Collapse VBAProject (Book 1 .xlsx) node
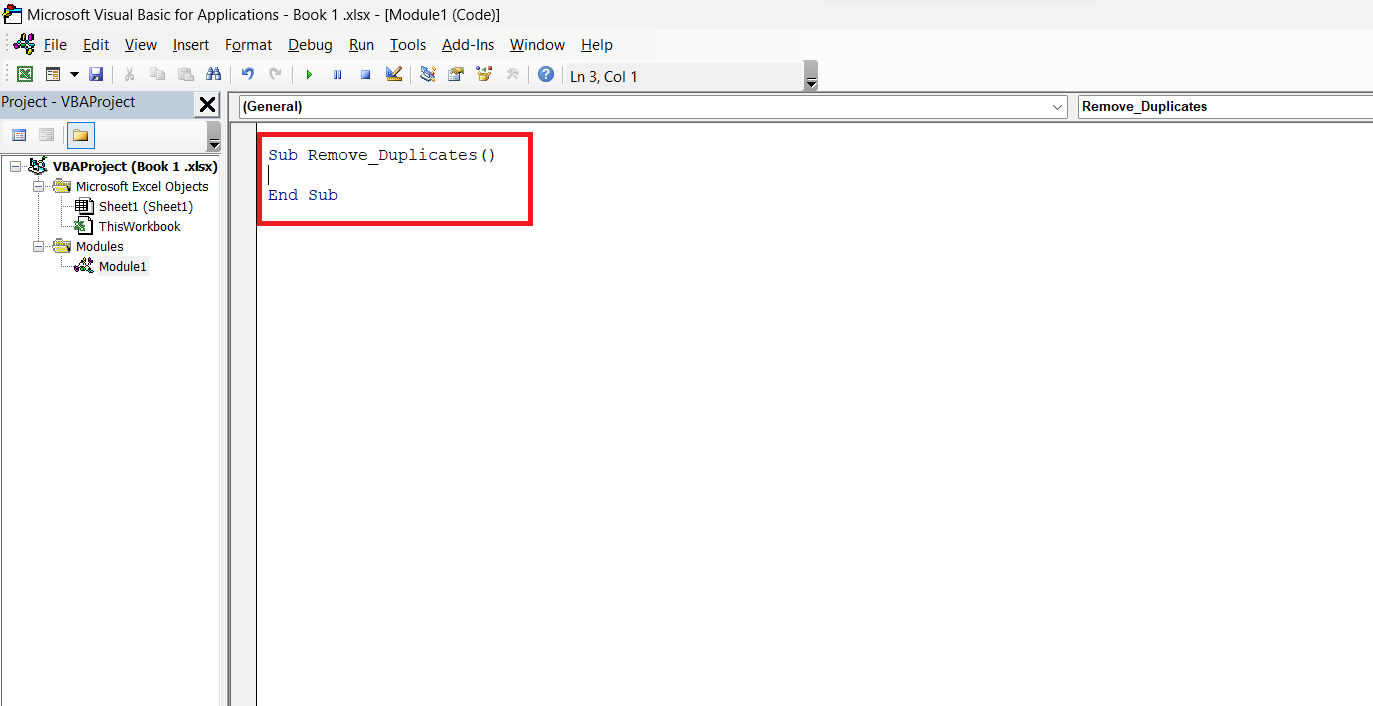The image size is (1373, 706). coord(15,166)
